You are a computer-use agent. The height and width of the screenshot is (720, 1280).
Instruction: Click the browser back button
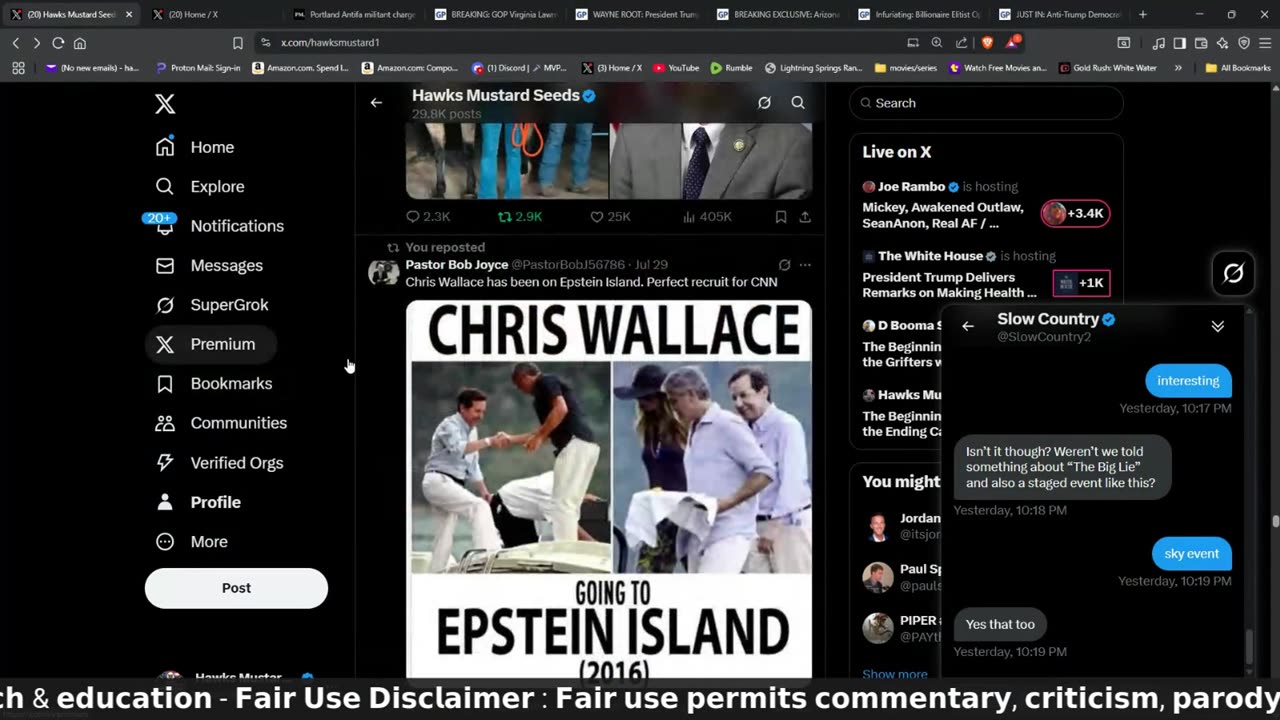coord(15,43)
